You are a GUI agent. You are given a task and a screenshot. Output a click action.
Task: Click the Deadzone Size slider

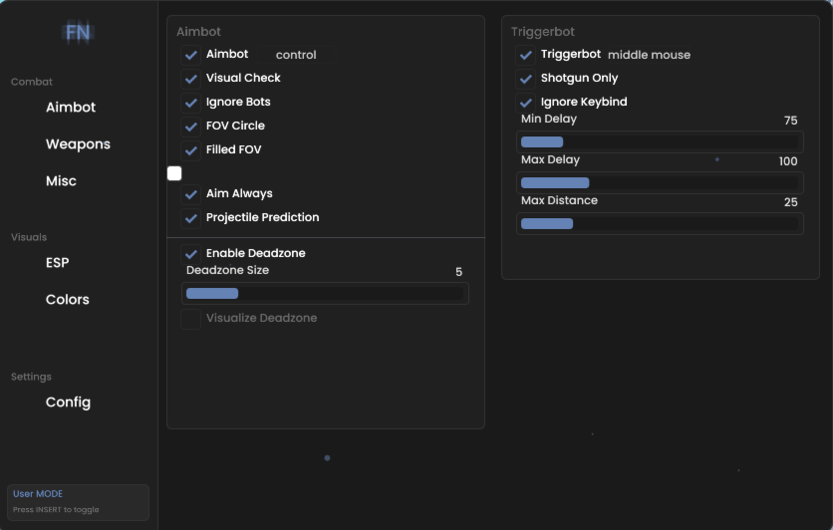tap(325, 293)
